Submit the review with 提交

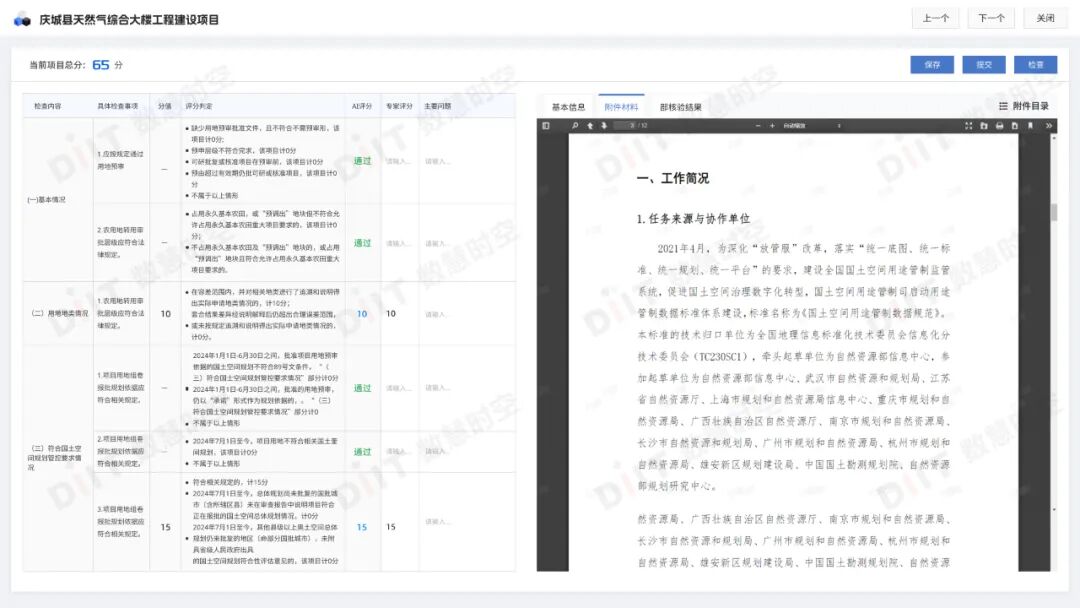(x=984, y=65)
